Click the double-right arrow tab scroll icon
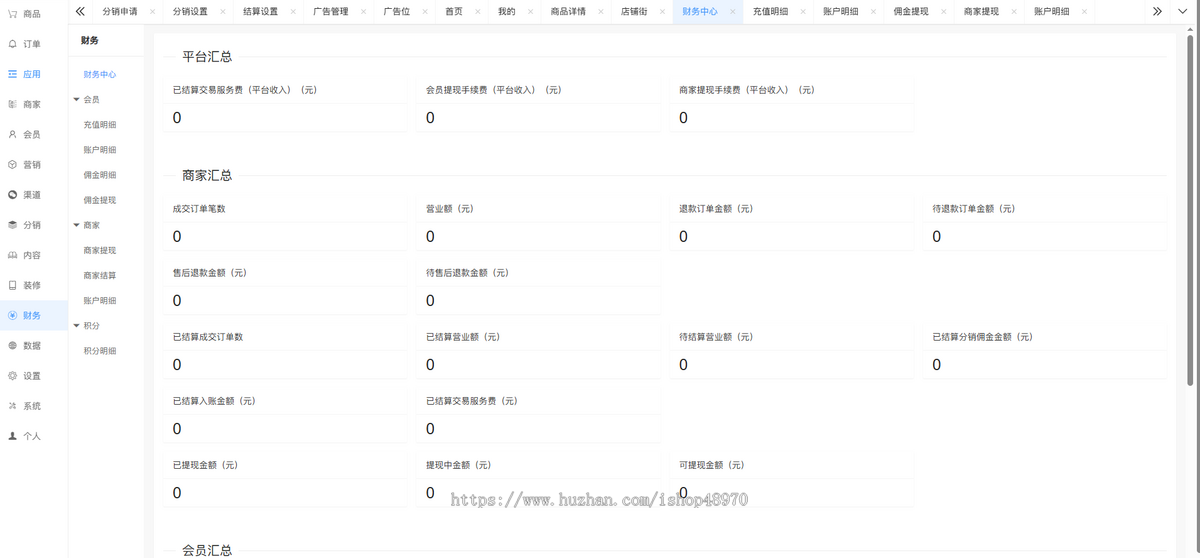 [x=1157, y=12]
